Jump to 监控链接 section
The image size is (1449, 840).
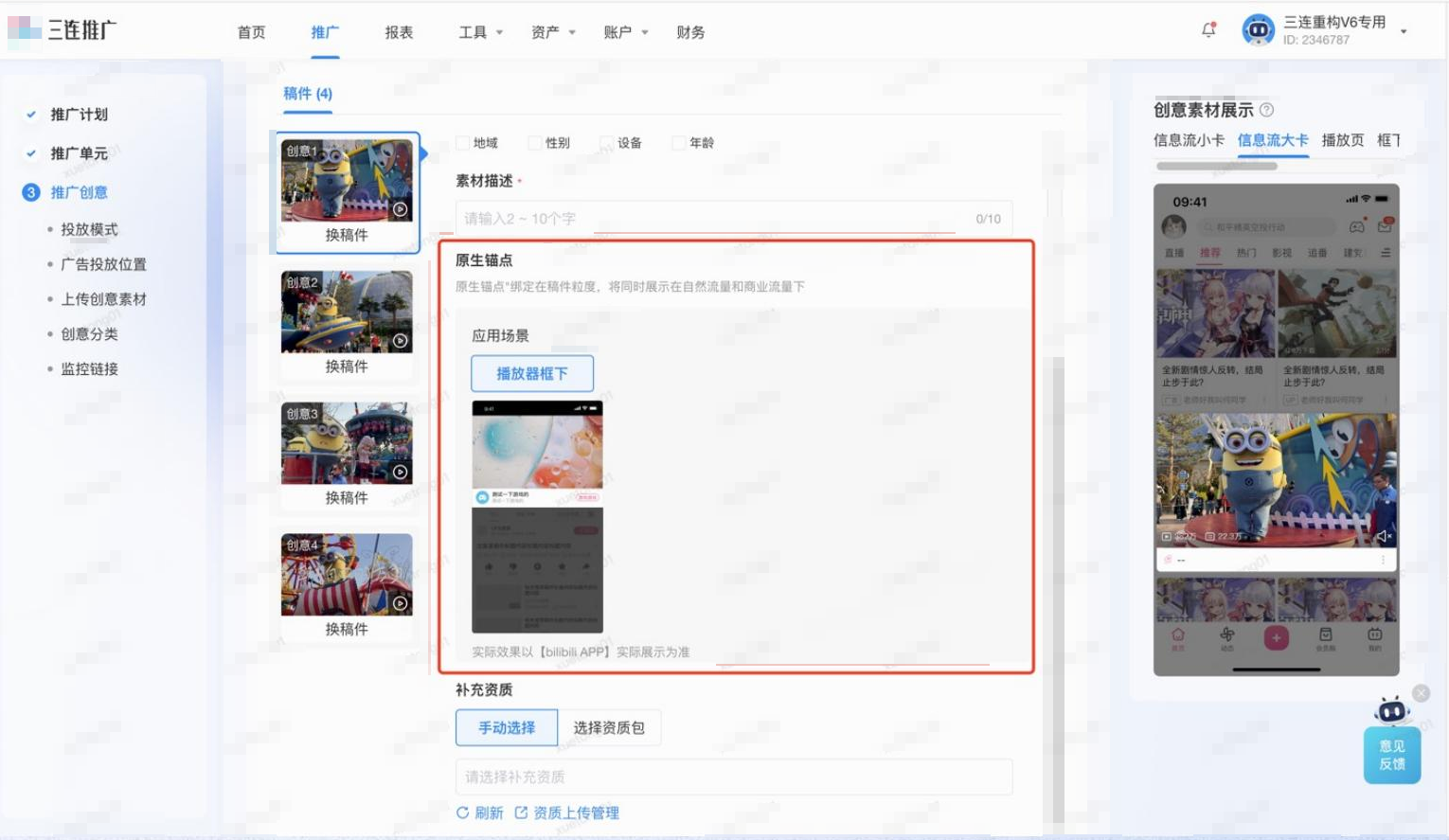[89, 369]
